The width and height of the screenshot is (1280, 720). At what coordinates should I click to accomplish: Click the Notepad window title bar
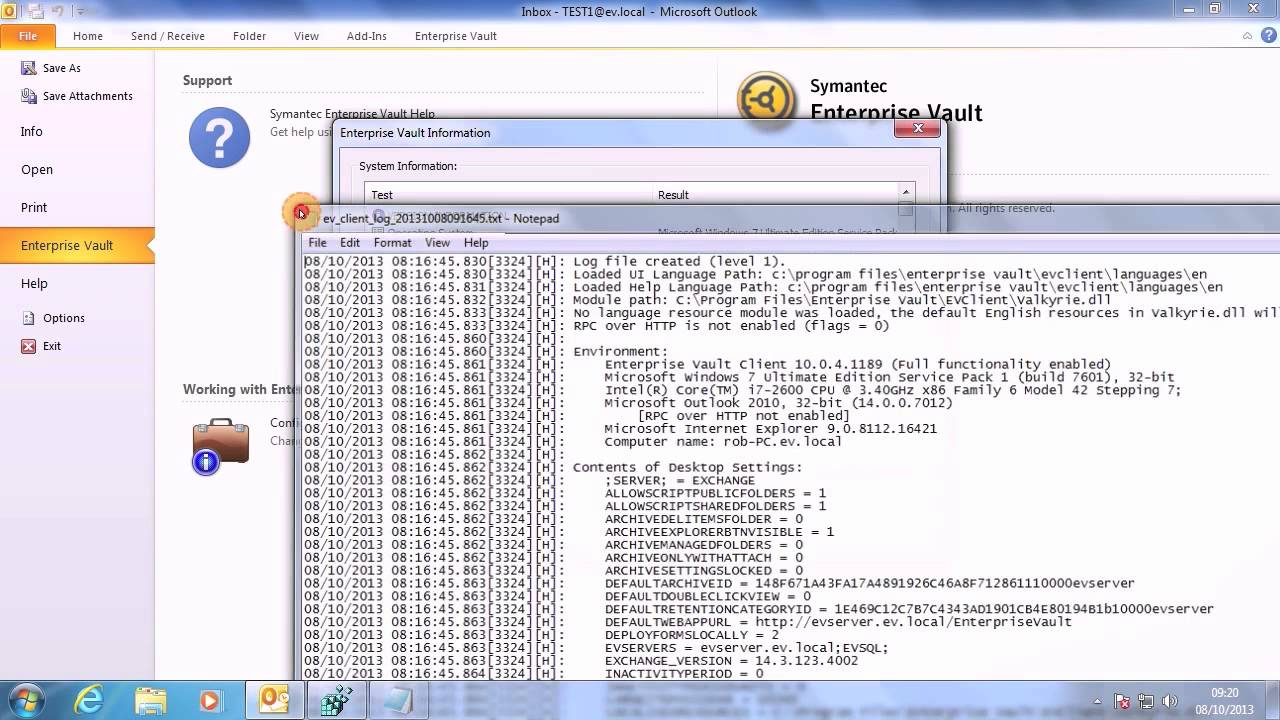790,218
